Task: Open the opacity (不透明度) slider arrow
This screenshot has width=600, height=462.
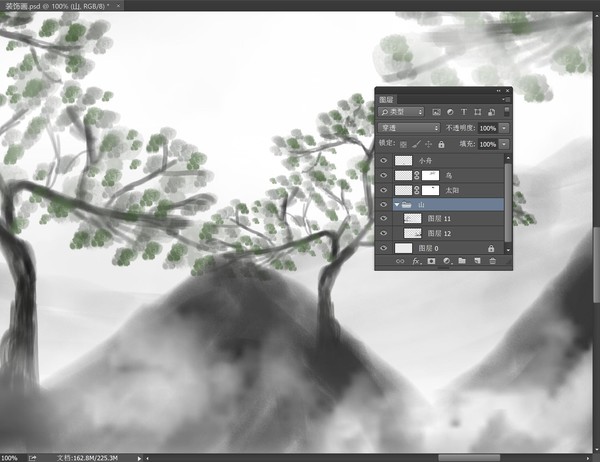Action: click(504, 128)
